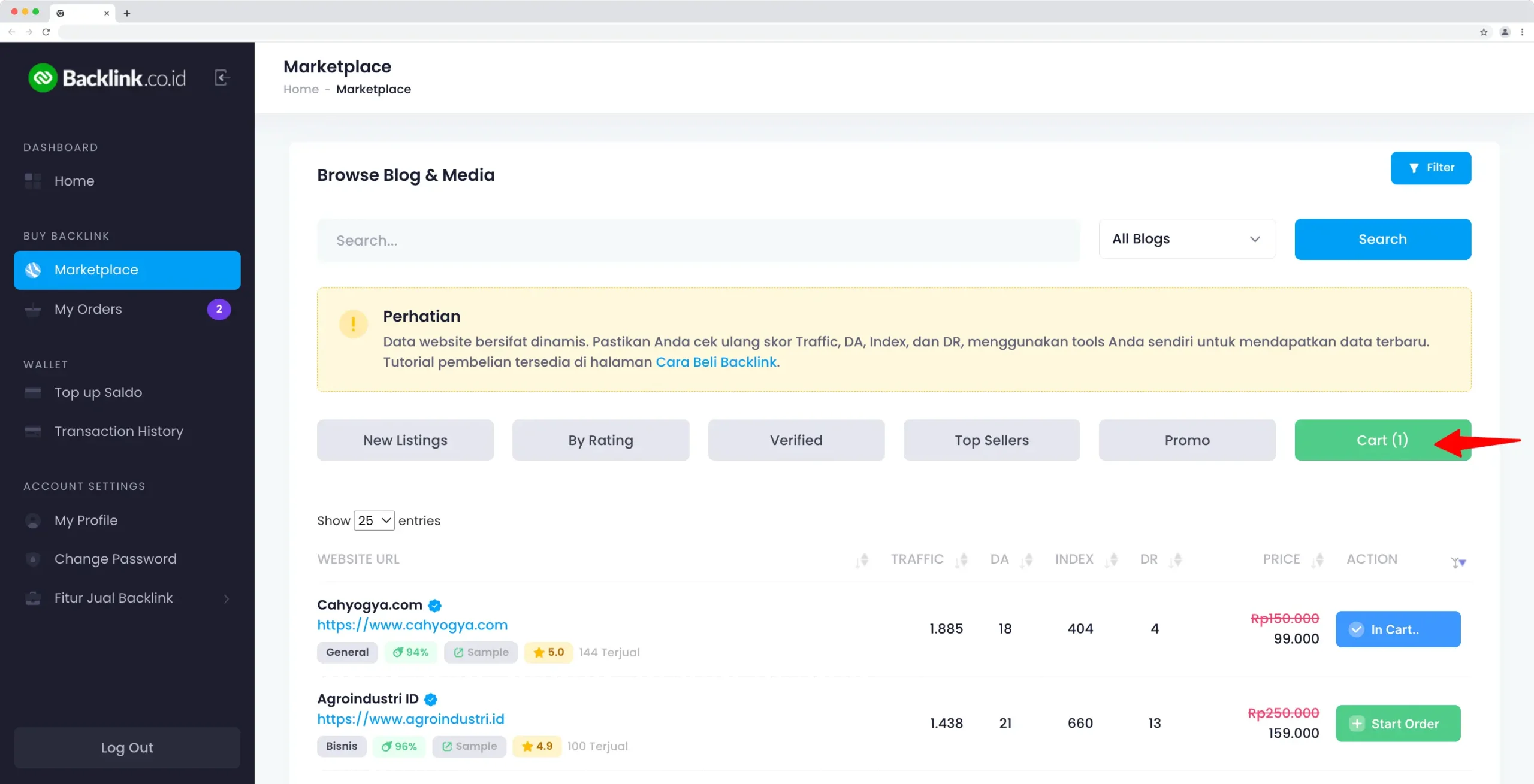Image resolution: width=1534 pixels, height=784 pixels.
Task: Click the Home dashboard icon
Action: point(33,181)
